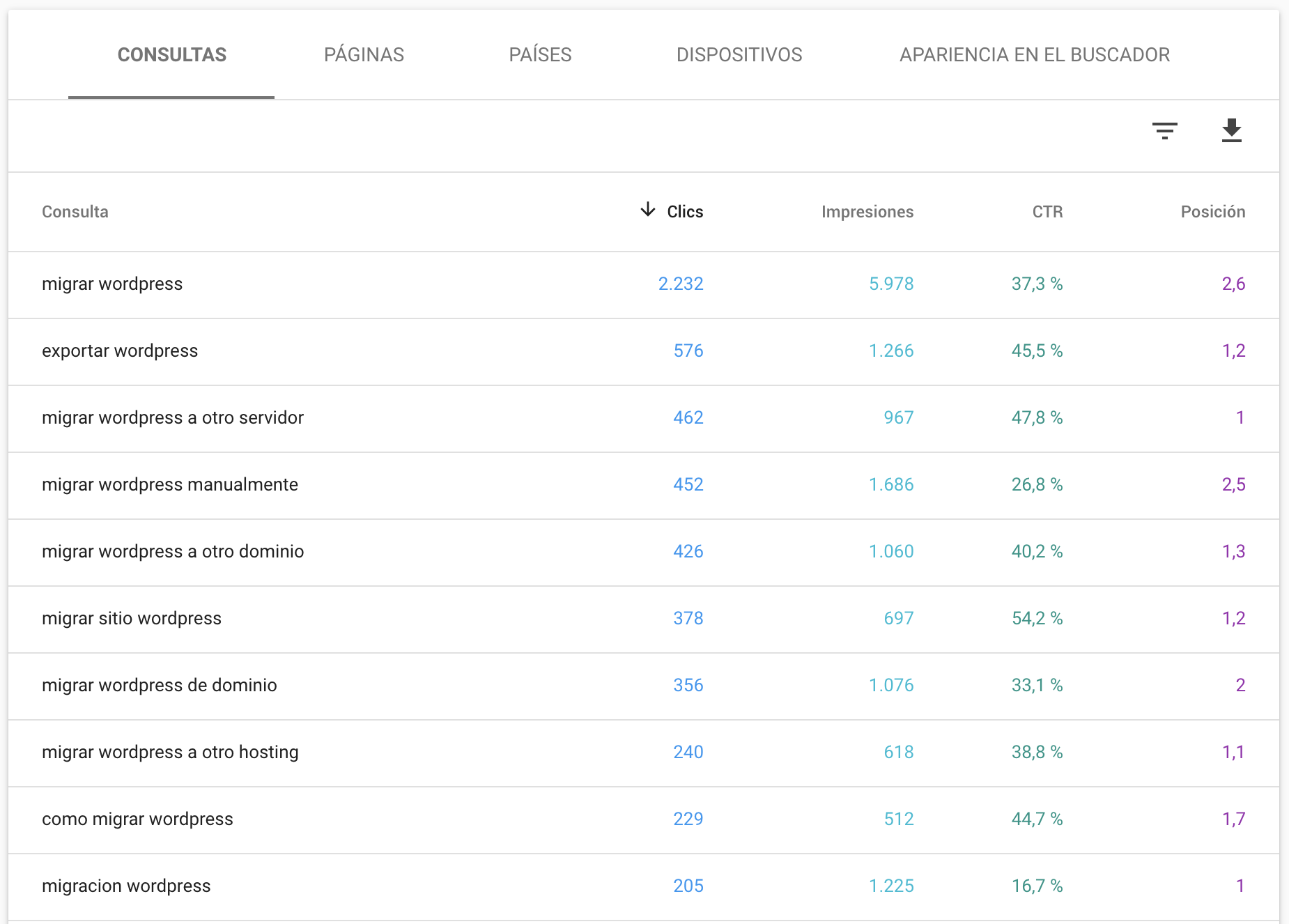Click the 697 impressions value
1289x924 pixels.
pos(899,618)
